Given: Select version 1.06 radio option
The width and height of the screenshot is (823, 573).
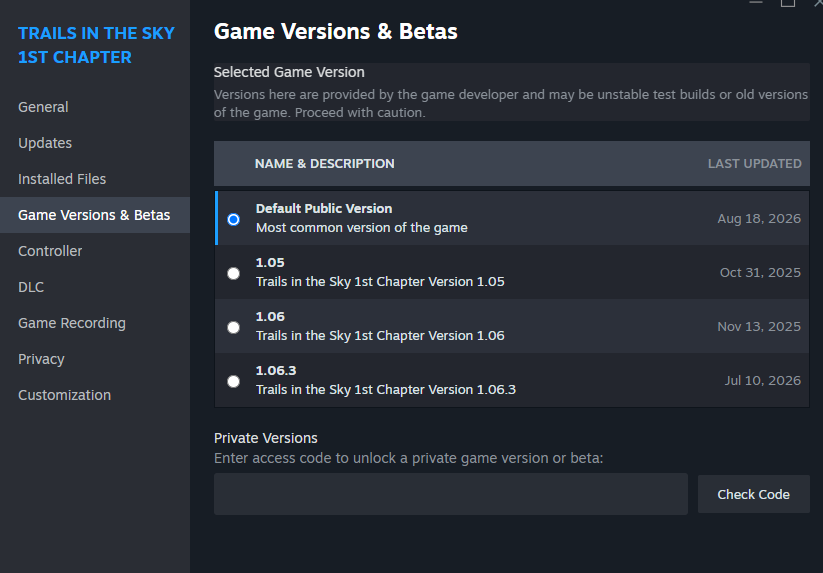Looking at the screenshot, I should point(234,327).
